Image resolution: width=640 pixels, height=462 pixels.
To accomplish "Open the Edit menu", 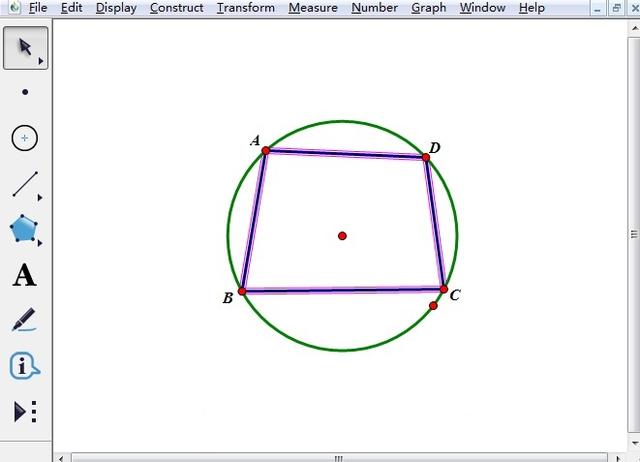I will (71, 8).
